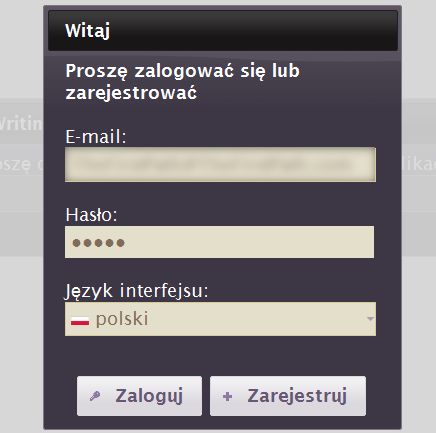This screenshot has width=436, height=433.
Task: Click the Witaj dialog title bar
Action: pos(223,31)
